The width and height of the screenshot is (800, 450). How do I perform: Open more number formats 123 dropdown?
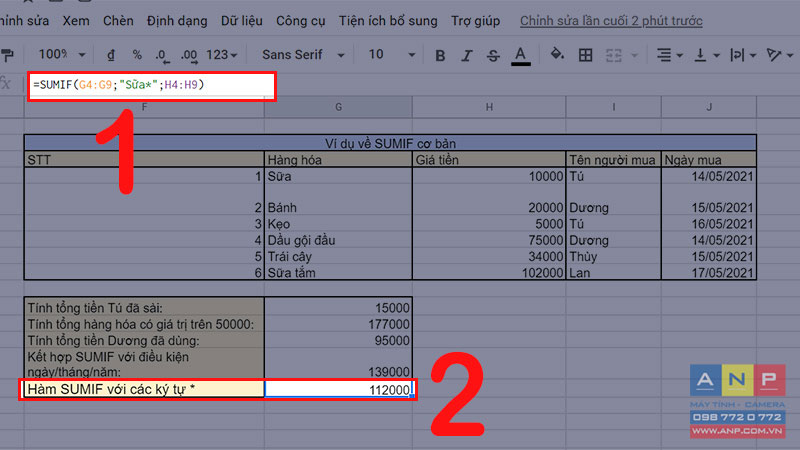[x=222, y=55]
